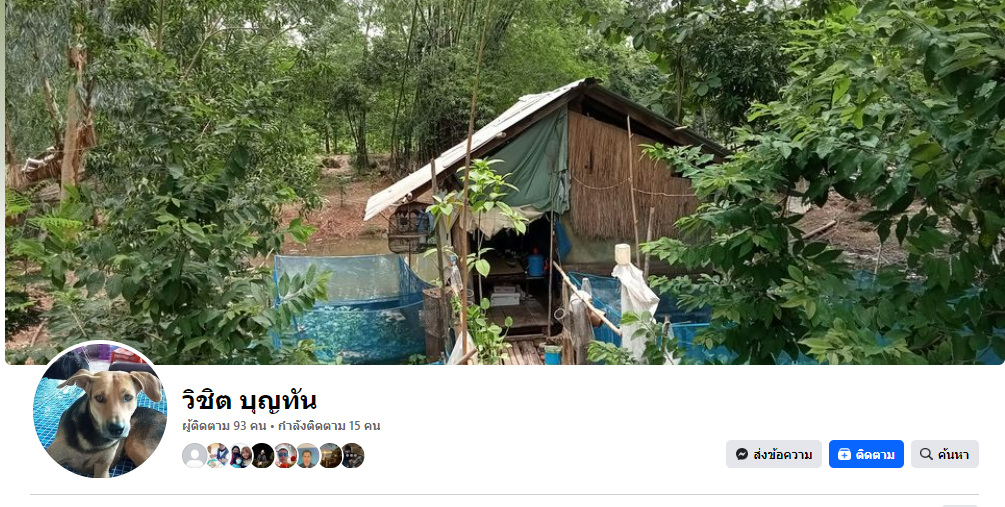Search the profile using ค้นหา button

(945, 454)
